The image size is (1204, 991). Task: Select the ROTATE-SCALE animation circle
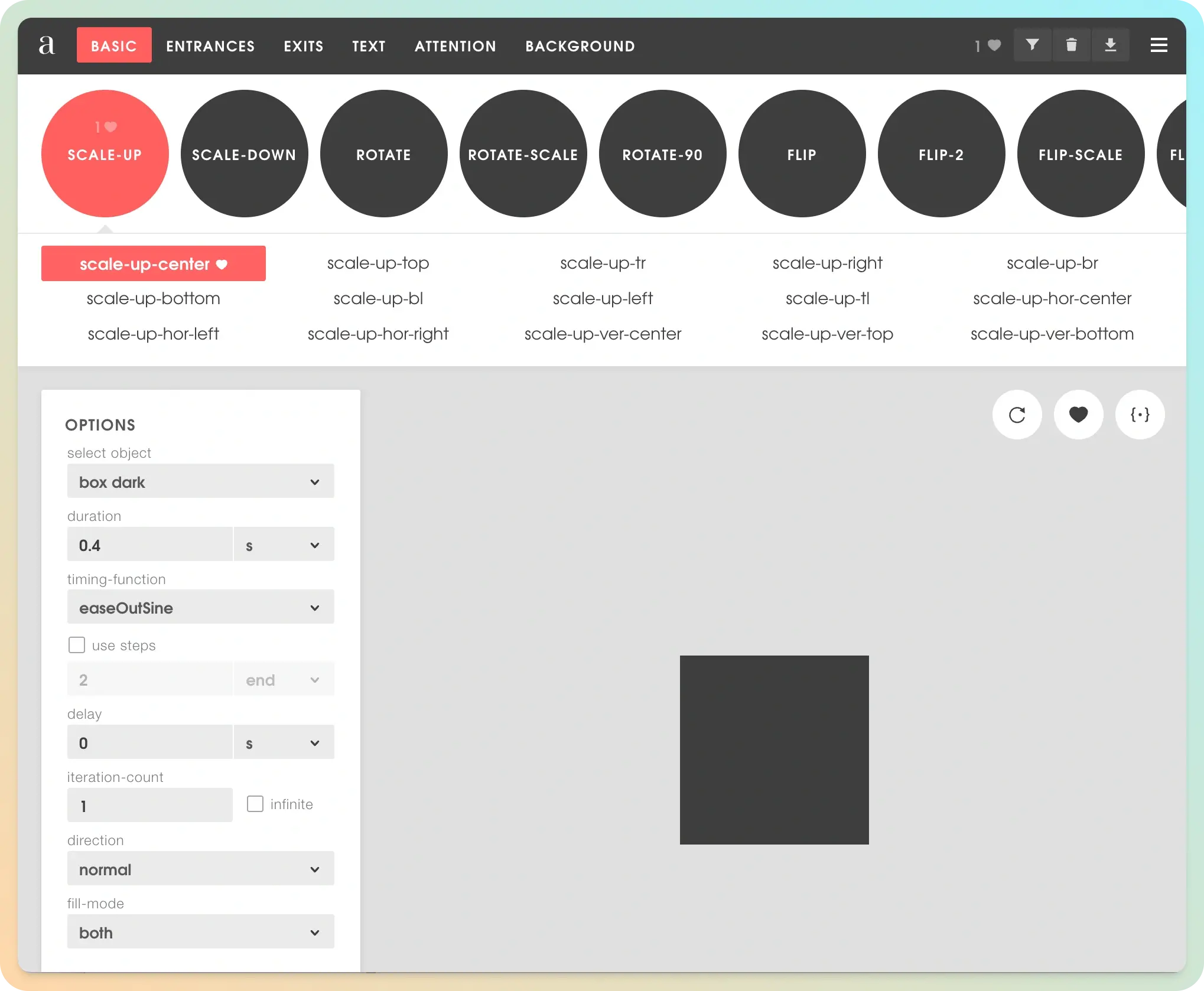pyautogui.click(x=523, y=154)
